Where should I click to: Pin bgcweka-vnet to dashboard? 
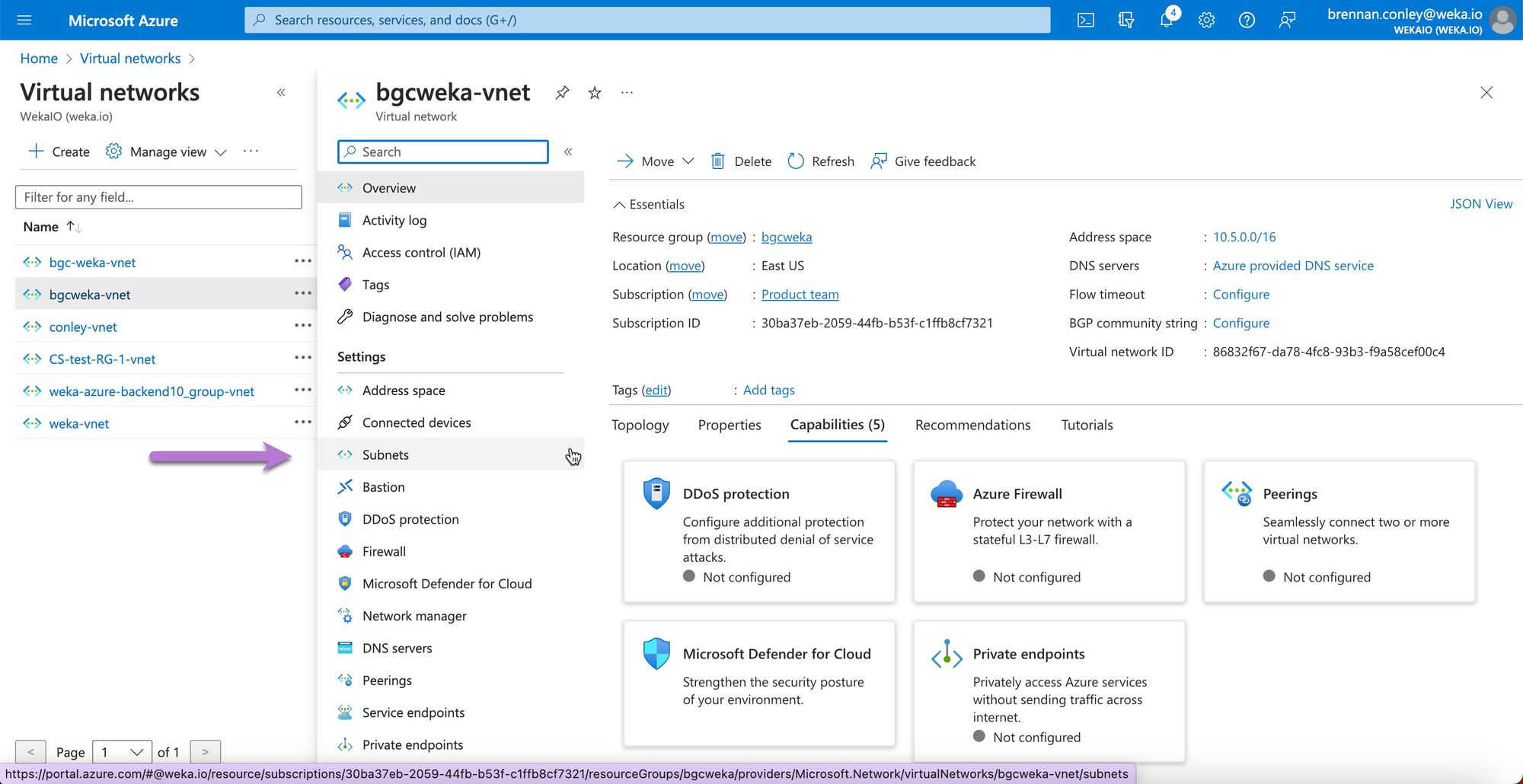[562, 93]
